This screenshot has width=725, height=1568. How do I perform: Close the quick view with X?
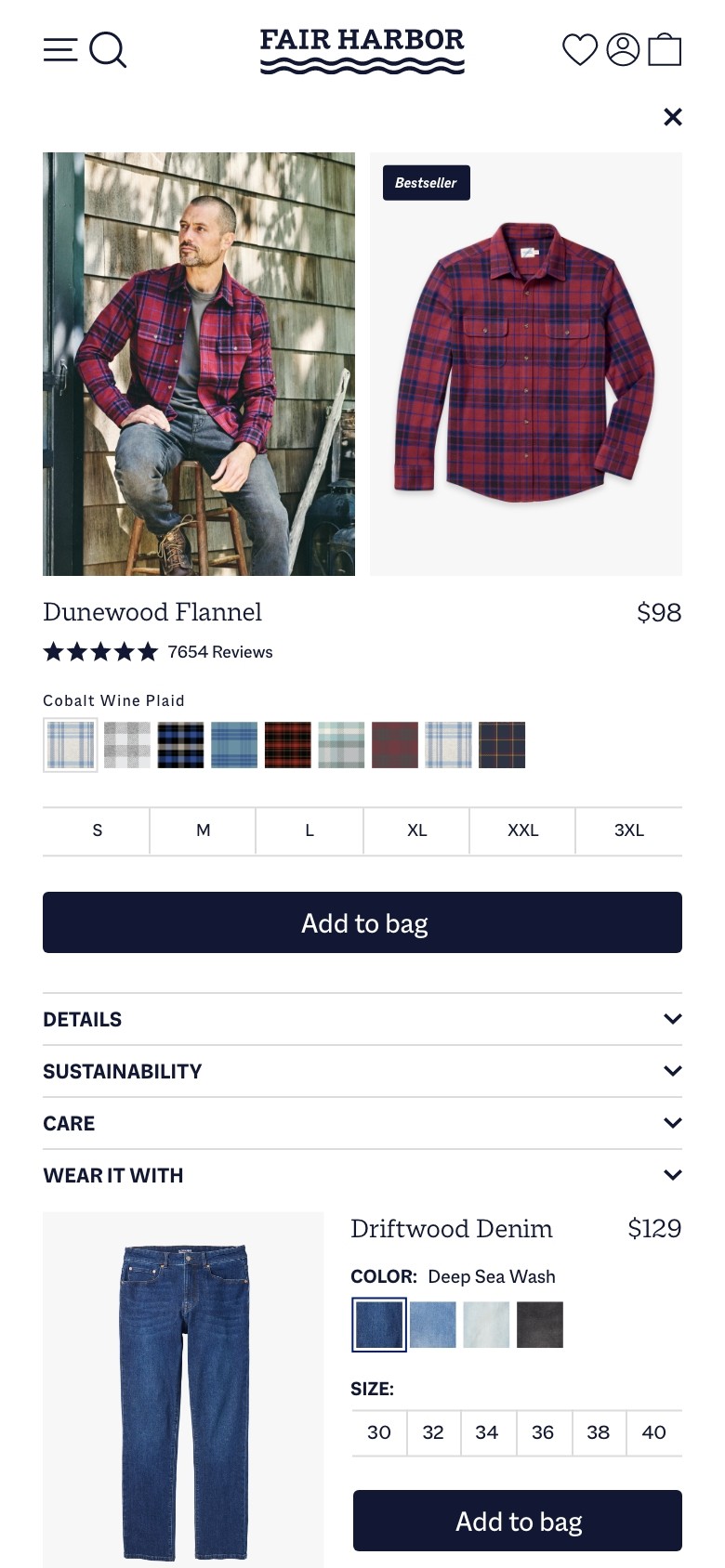[673, 117]
